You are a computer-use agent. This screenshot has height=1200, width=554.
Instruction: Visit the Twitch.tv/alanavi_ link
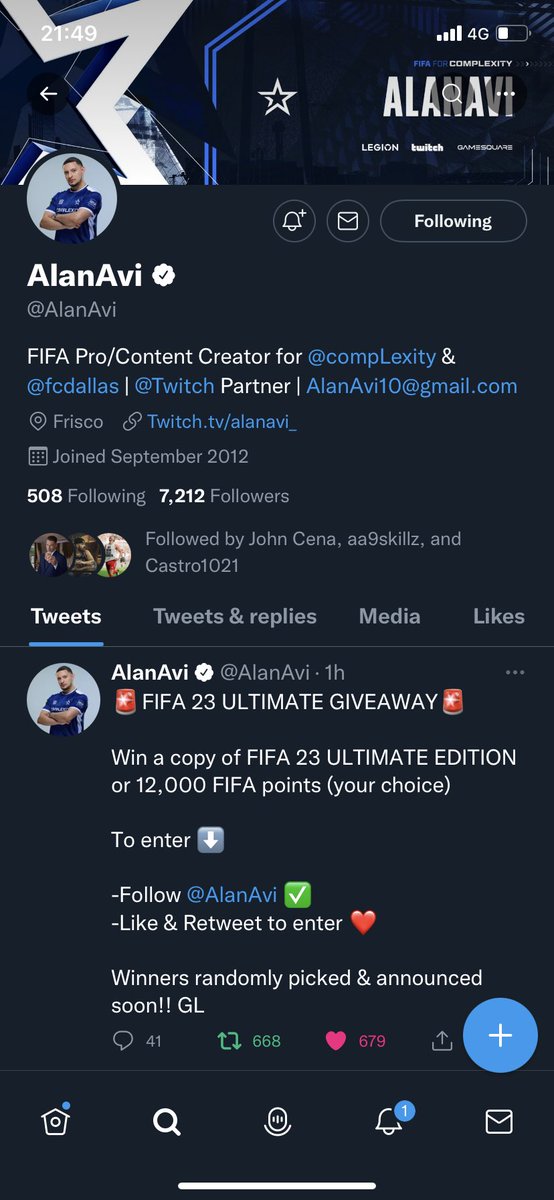pos(222,421)
